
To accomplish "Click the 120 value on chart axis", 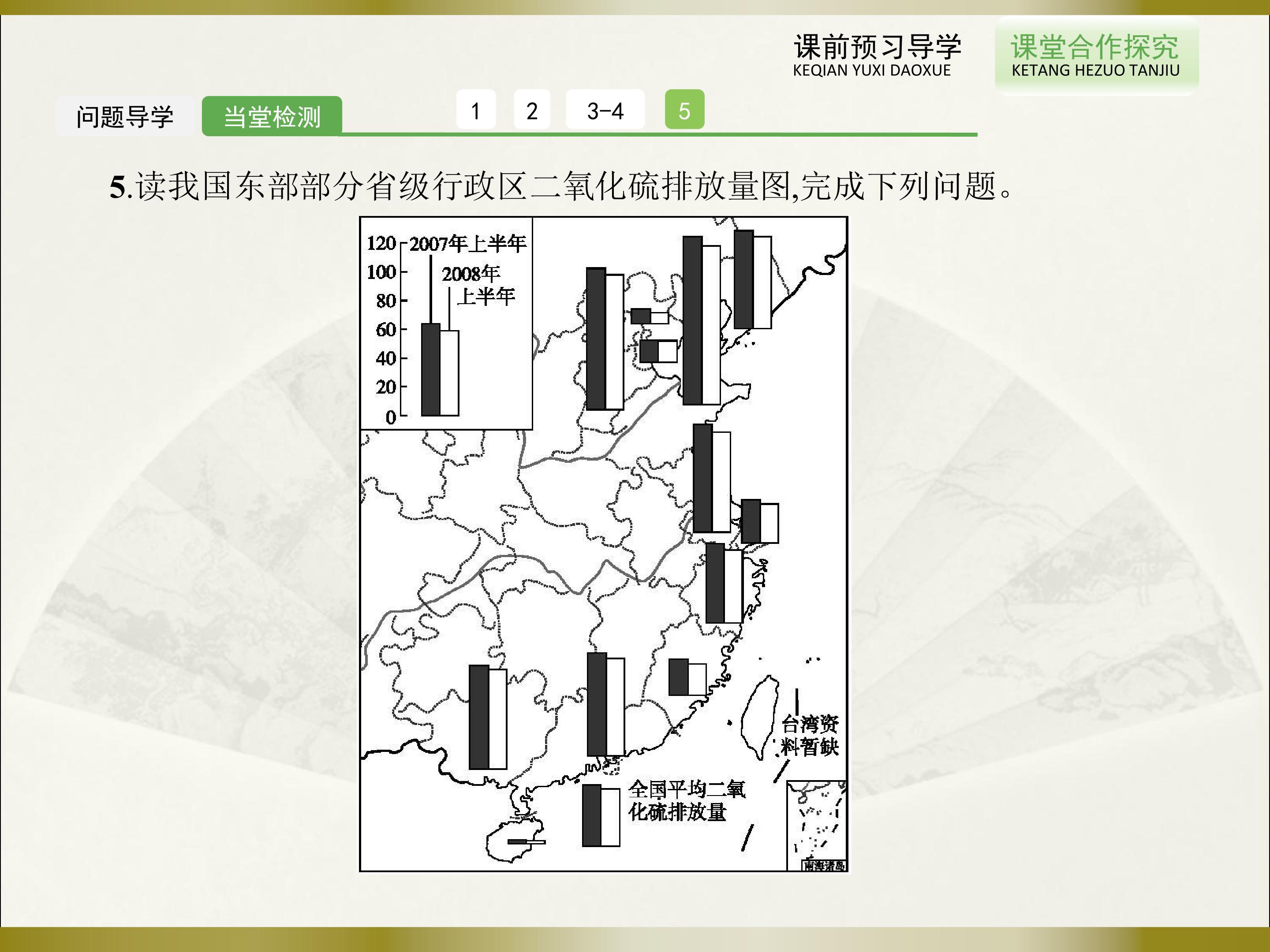I will pyautogui.click(x=381, y=243).
